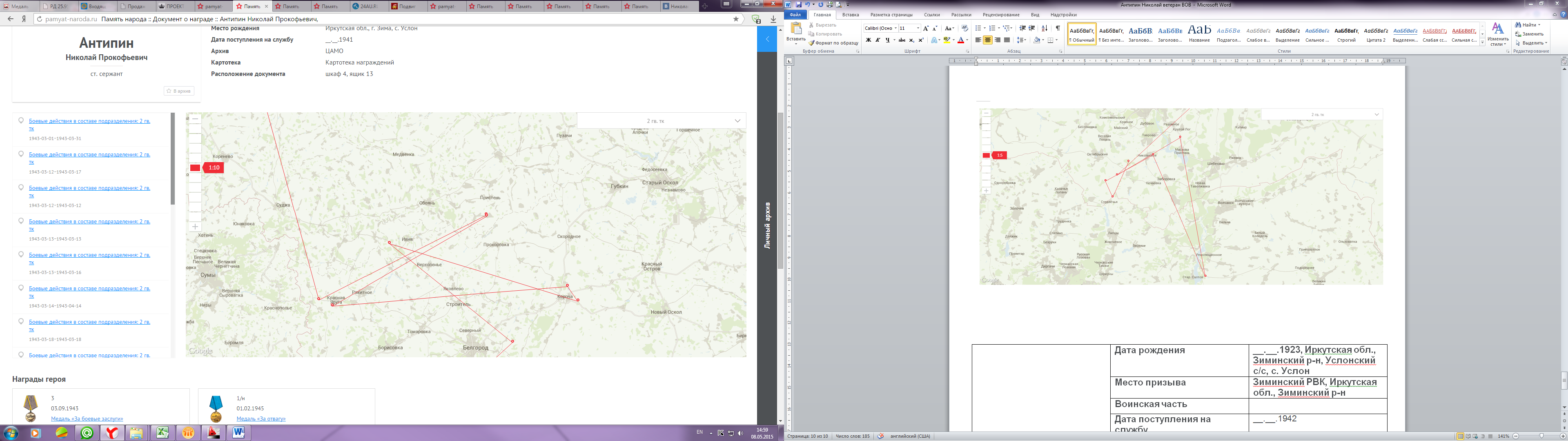
Task: Click the В архив button in browser
Action: click(x=179, y=91)
